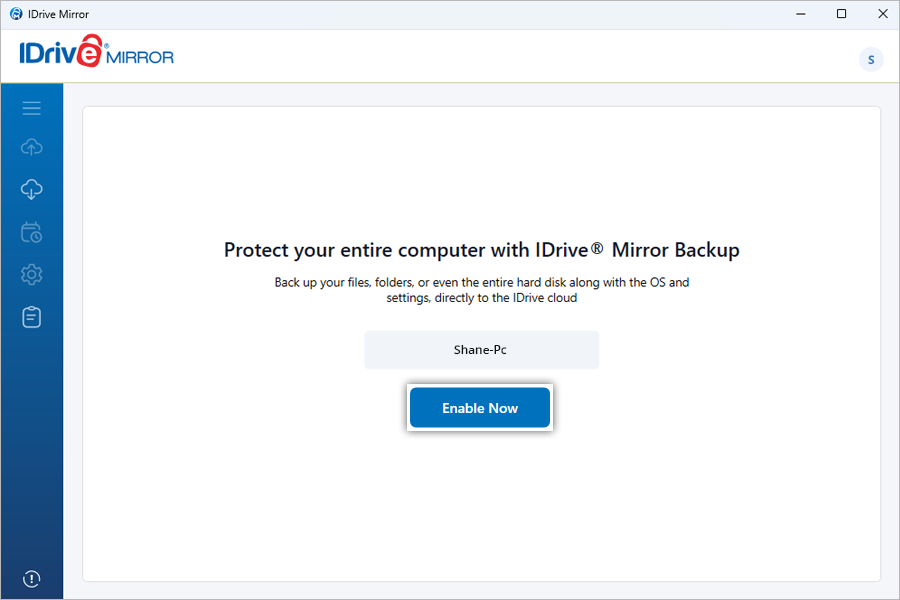This screenshot has height=600, width=900.
Task: Click empty area of the white content panel
Action: tap(481, 500)
